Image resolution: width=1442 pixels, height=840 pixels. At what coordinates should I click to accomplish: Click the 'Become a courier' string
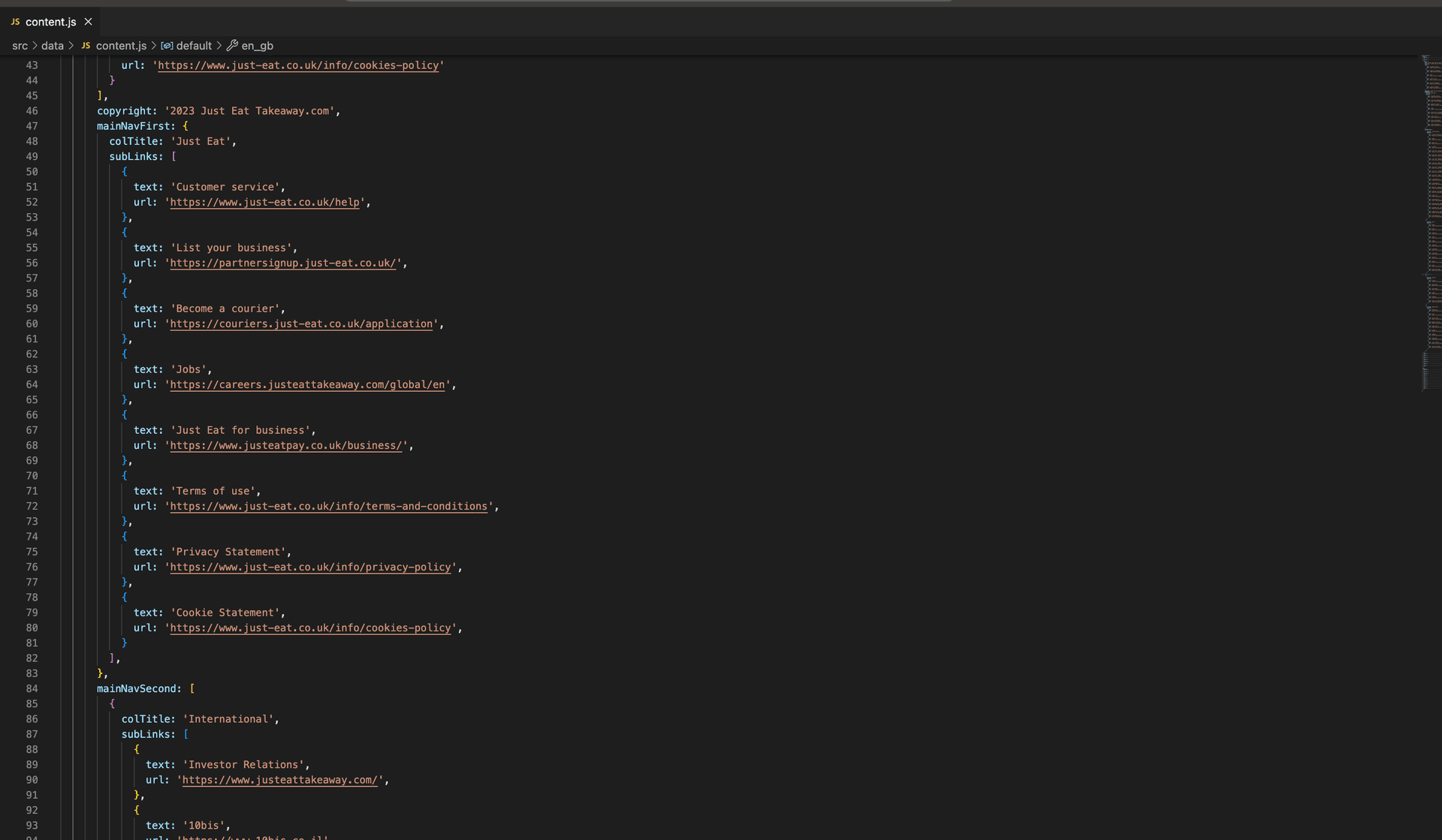pos(225,309)
